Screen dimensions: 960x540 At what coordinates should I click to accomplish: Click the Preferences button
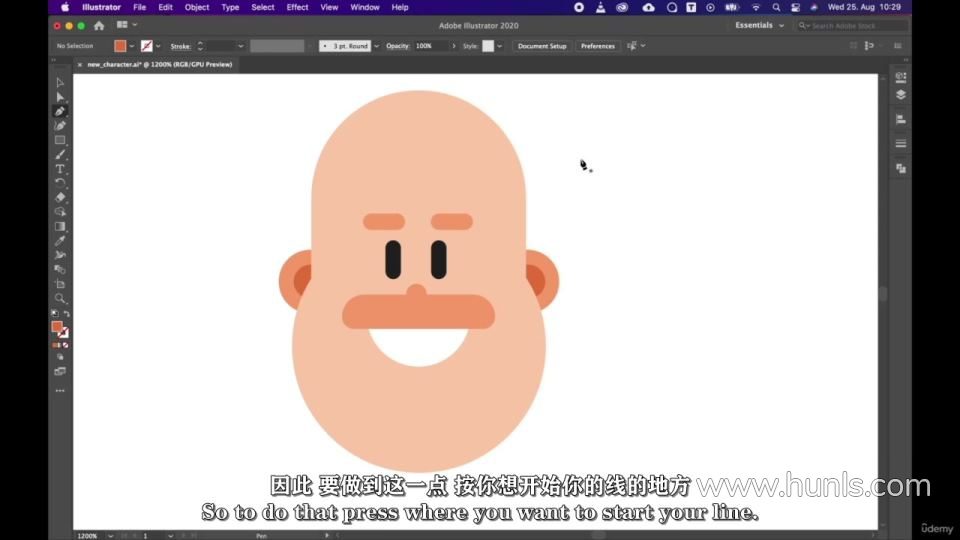click(598, 46)
